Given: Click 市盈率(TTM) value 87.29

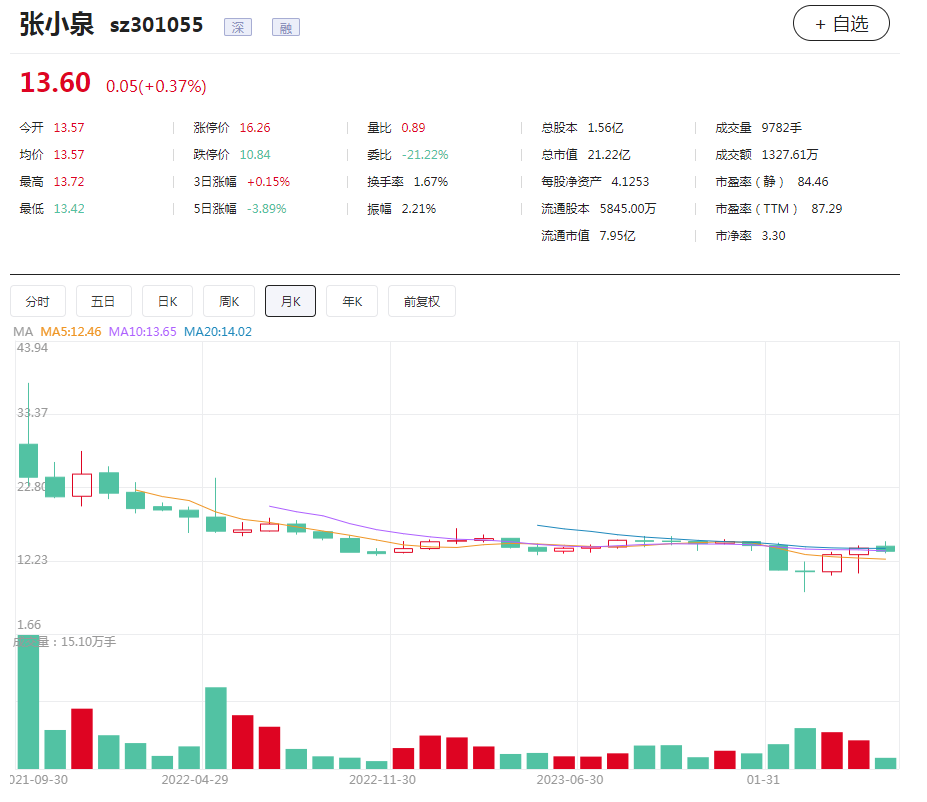Looking at the screenshot, I should 826,209.
